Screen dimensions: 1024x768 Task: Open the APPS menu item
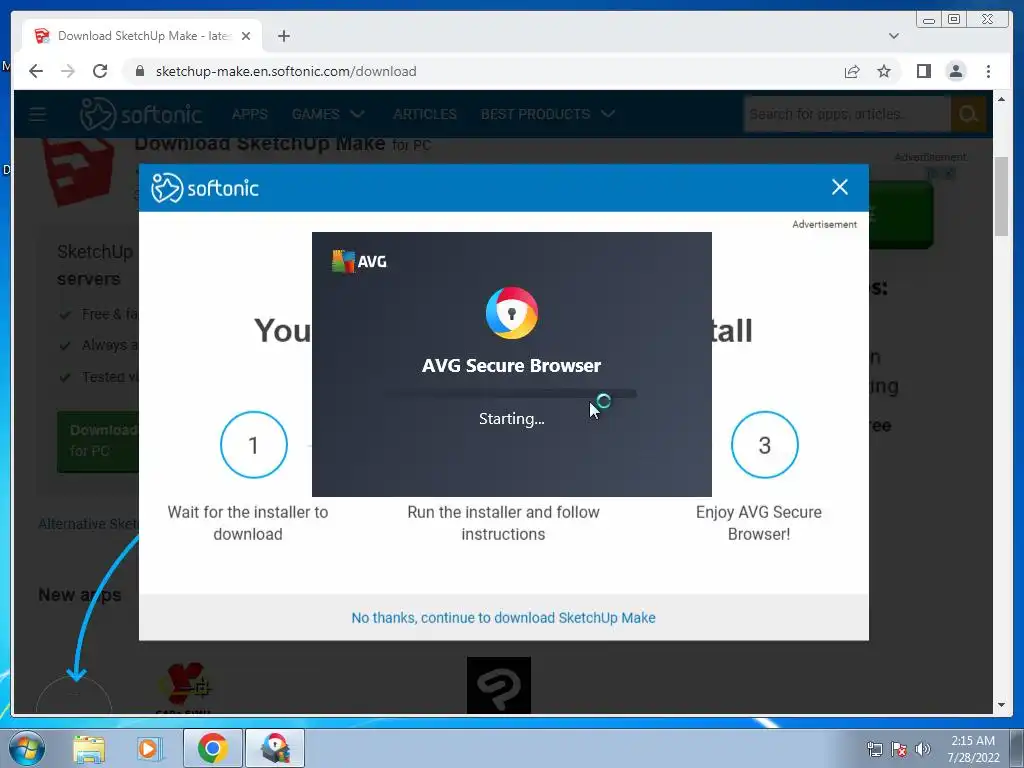click(249, 114)
